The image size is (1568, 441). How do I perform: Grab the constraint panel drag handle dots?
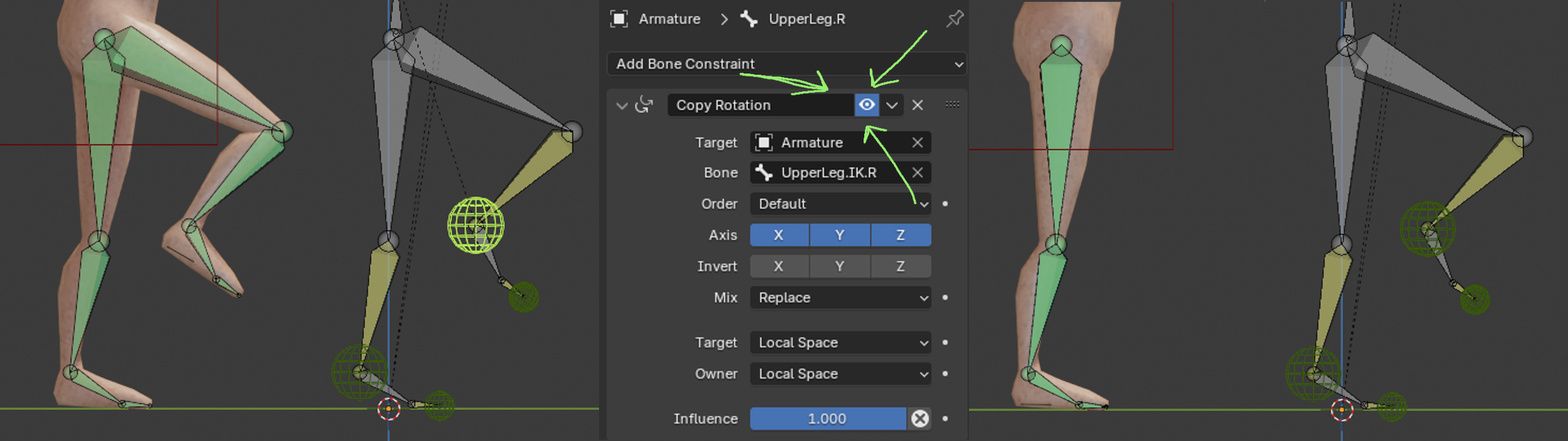(952, 105)
